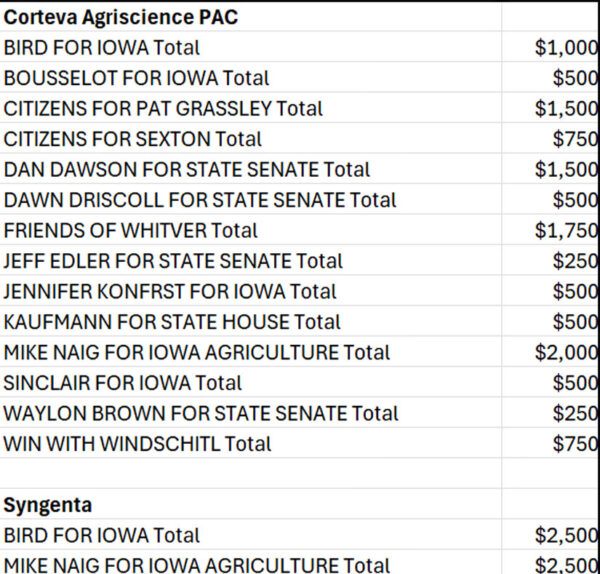Image resolution: width=600 pixels, height=574 pixels.
Task: Select the $2,000 amount for Mike Naig
Action: coord(566,353)
